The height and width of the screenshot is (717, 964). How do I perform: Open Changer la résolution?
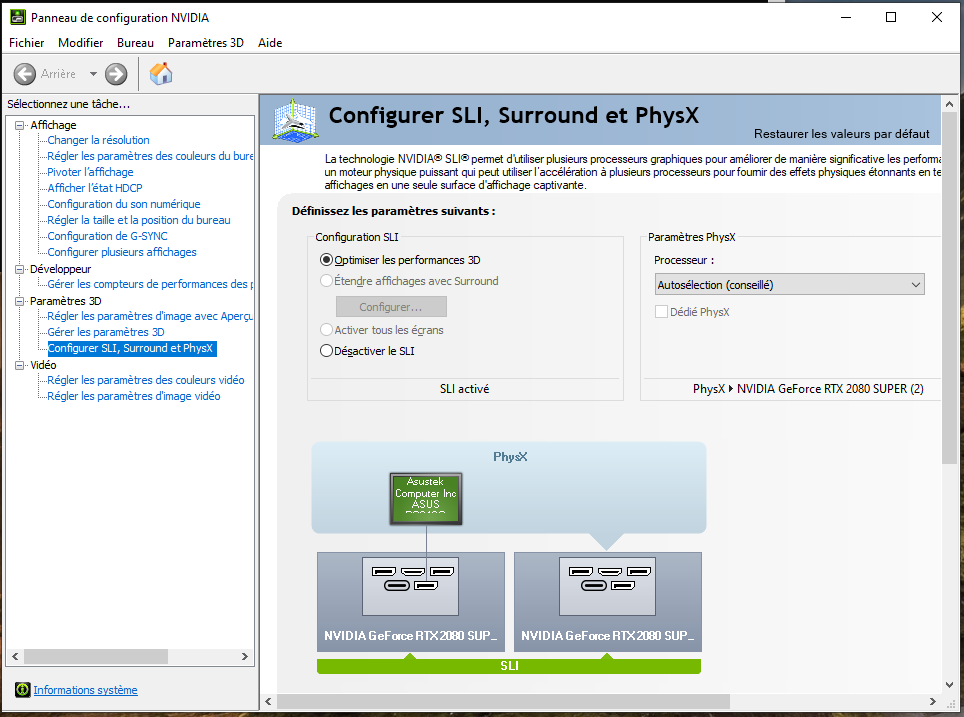tap(98, 140)
